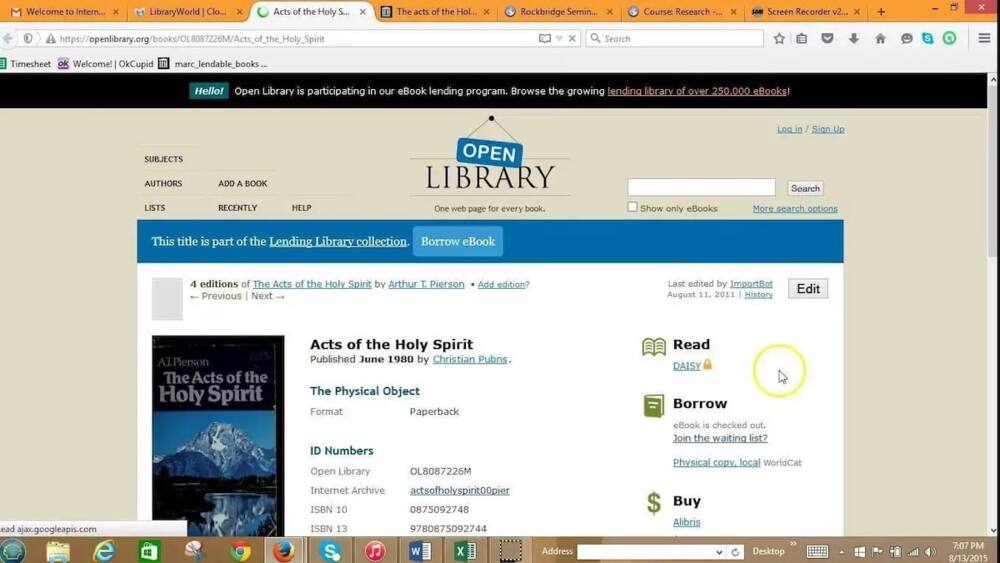Switch to the LibraryWorld tab
Screen dimensions: 1000x563
click(x=189, y=11)
